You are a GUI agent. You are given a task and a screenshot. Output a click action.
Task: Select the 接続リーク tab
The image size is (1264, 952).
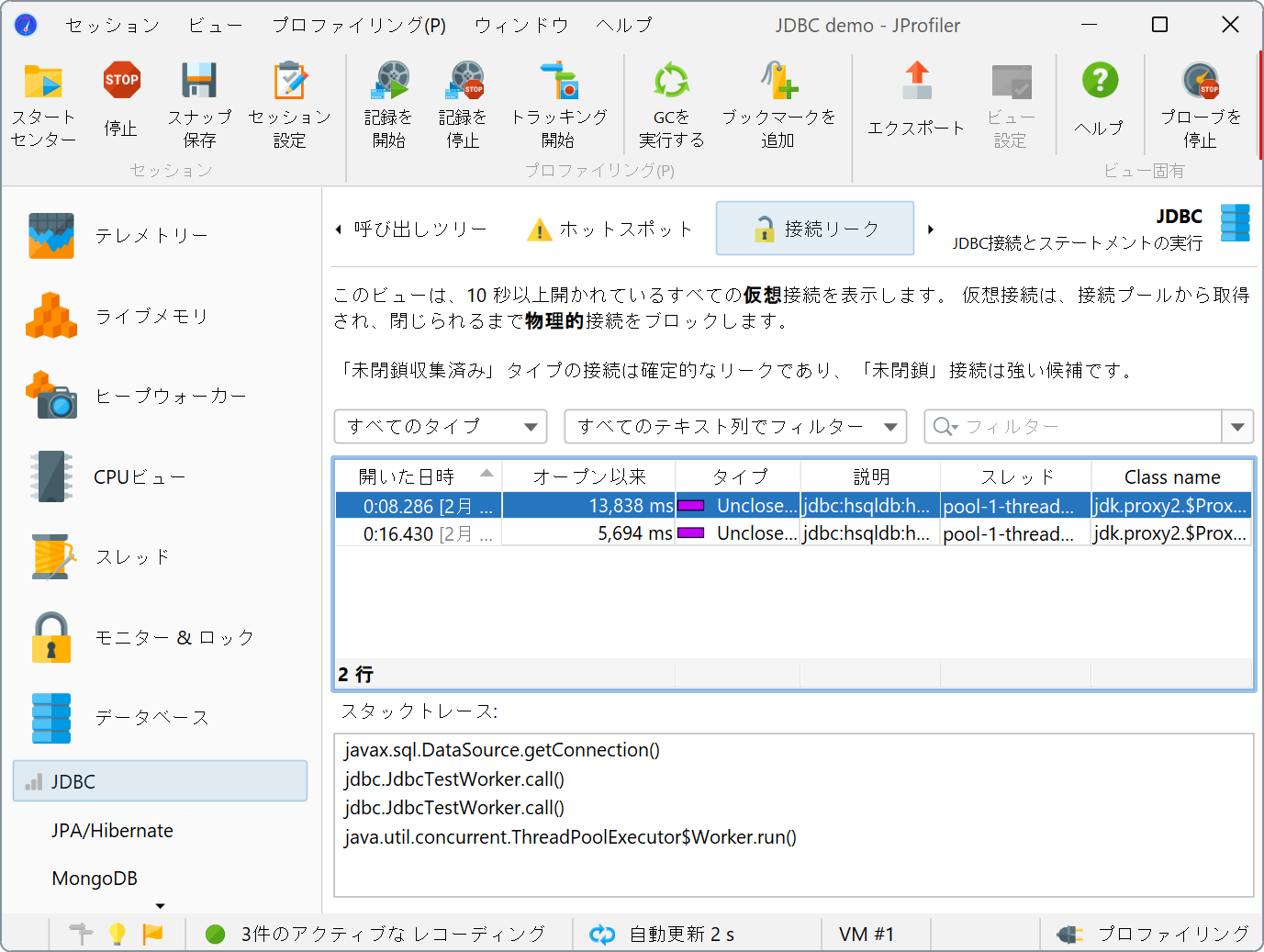click(815, 229)
